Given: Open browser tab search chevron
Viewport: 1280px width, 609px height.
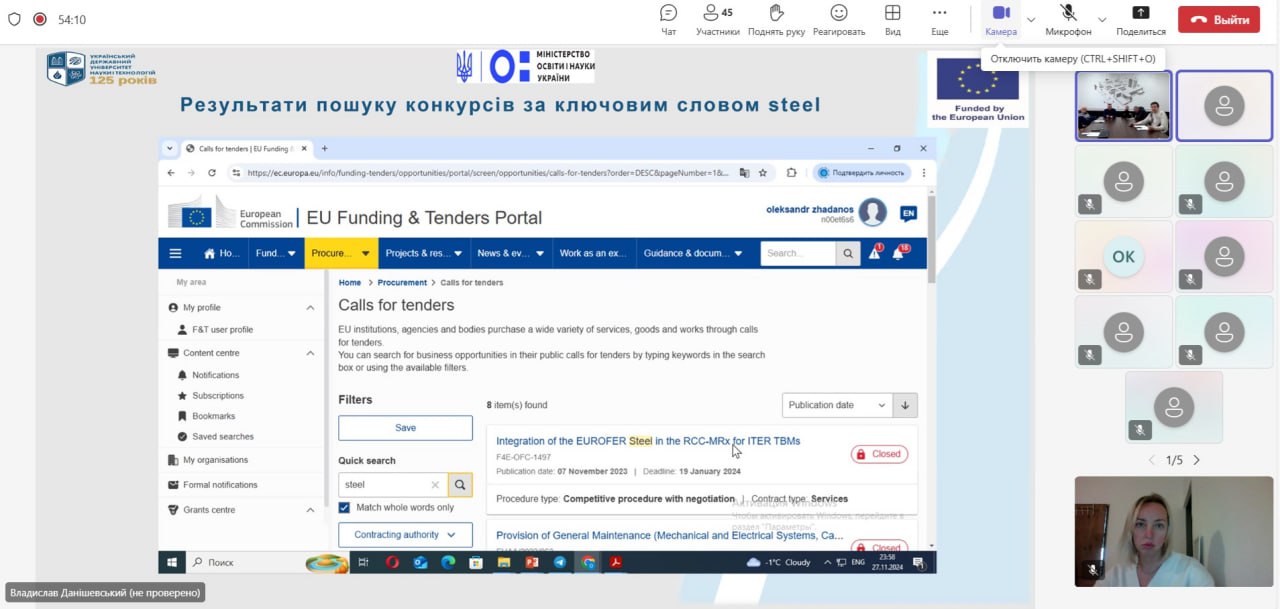Looking at the screenshot, I should (x=170, y=148).
